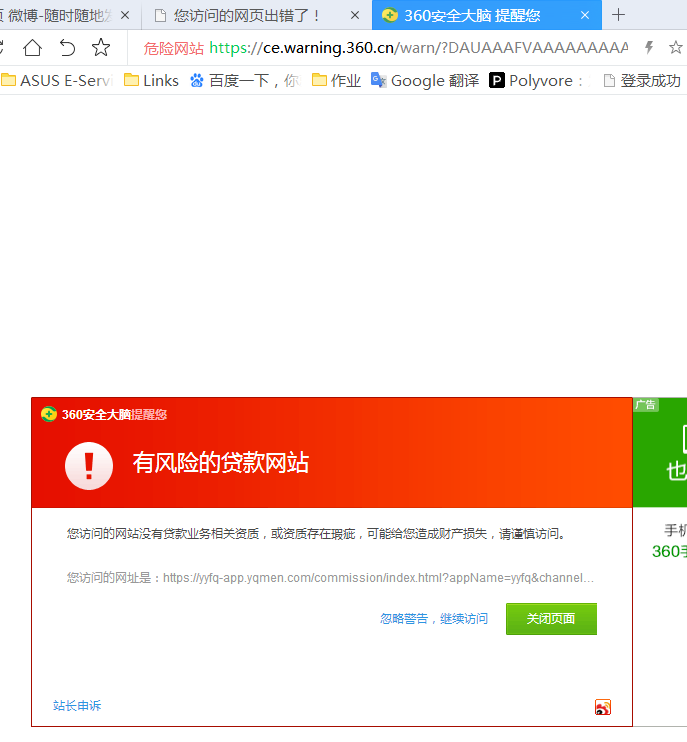
Task: Click 忽略警告，继续访问 link
Action: [433, 618]
